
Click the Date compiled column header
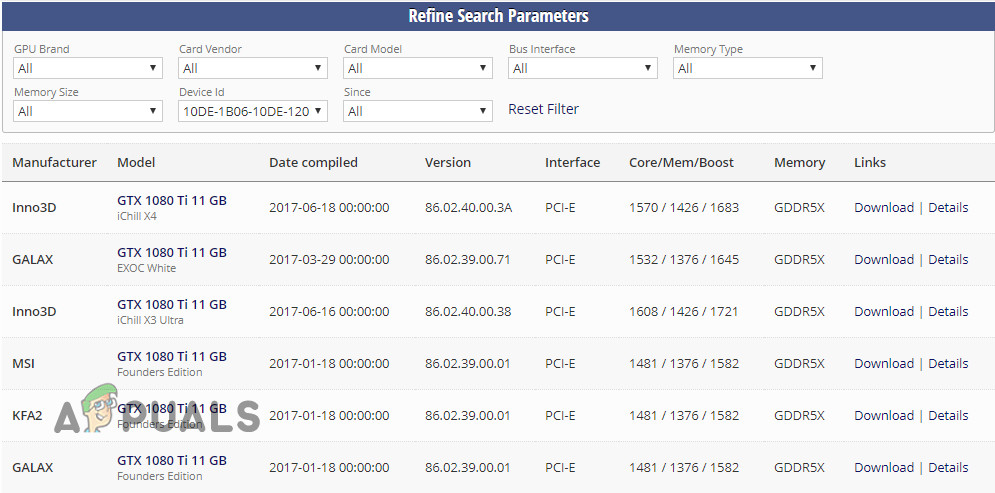click(313, 163)
